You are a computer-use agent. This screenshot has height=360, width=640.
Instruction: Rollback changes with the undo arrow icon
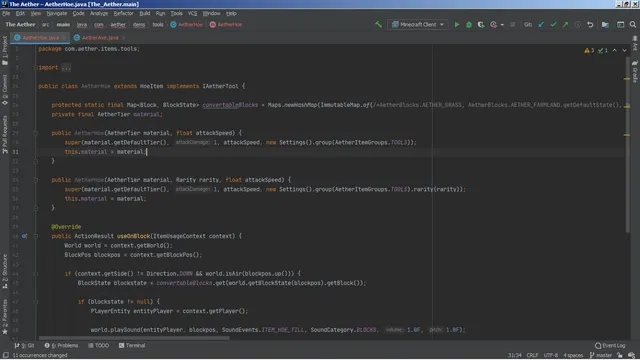coord(590,24)
